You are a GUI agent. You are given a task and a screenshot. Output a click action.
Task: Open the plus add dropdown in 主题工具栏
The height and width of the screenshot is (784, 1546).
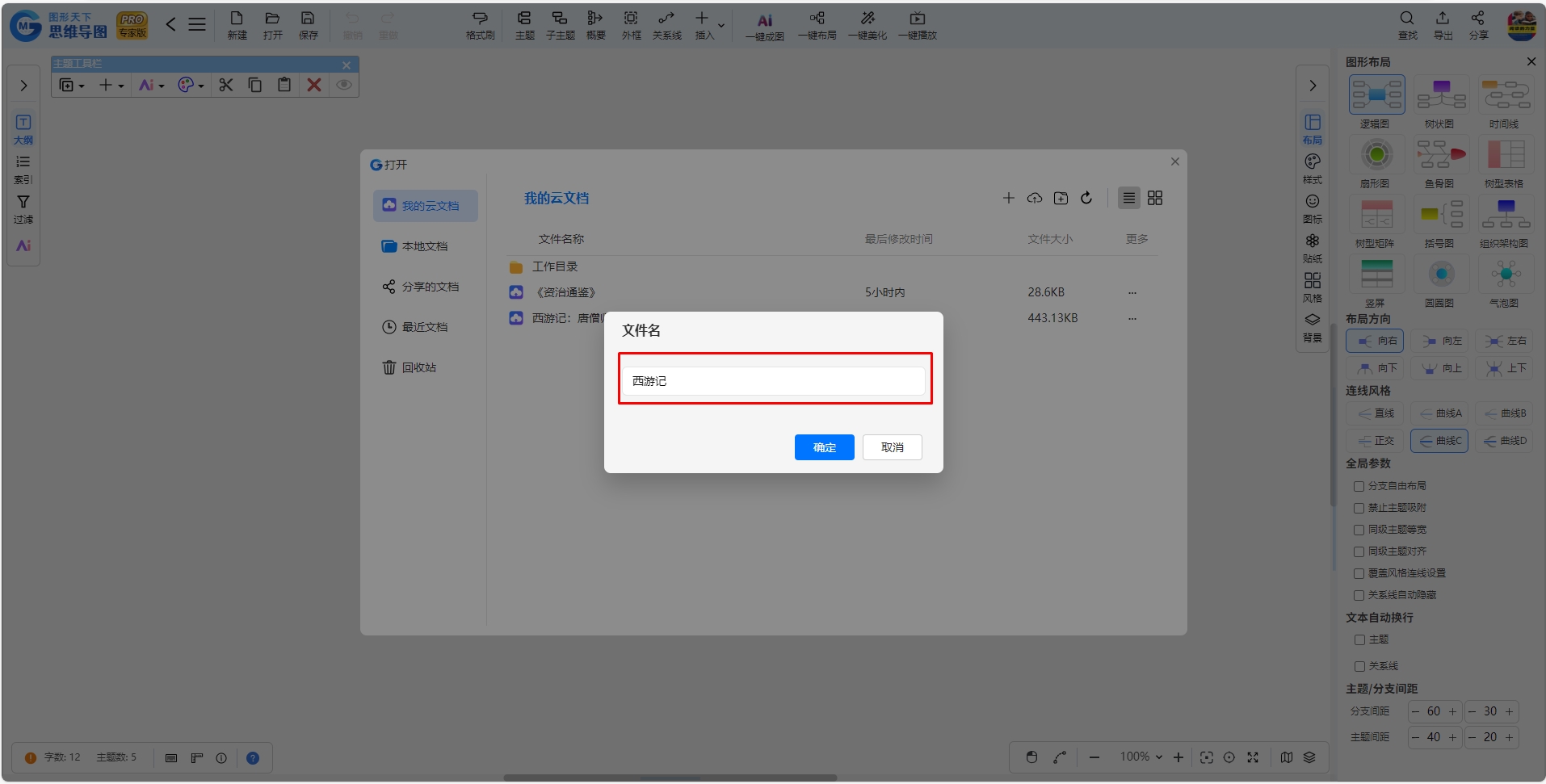click(111, 85)
